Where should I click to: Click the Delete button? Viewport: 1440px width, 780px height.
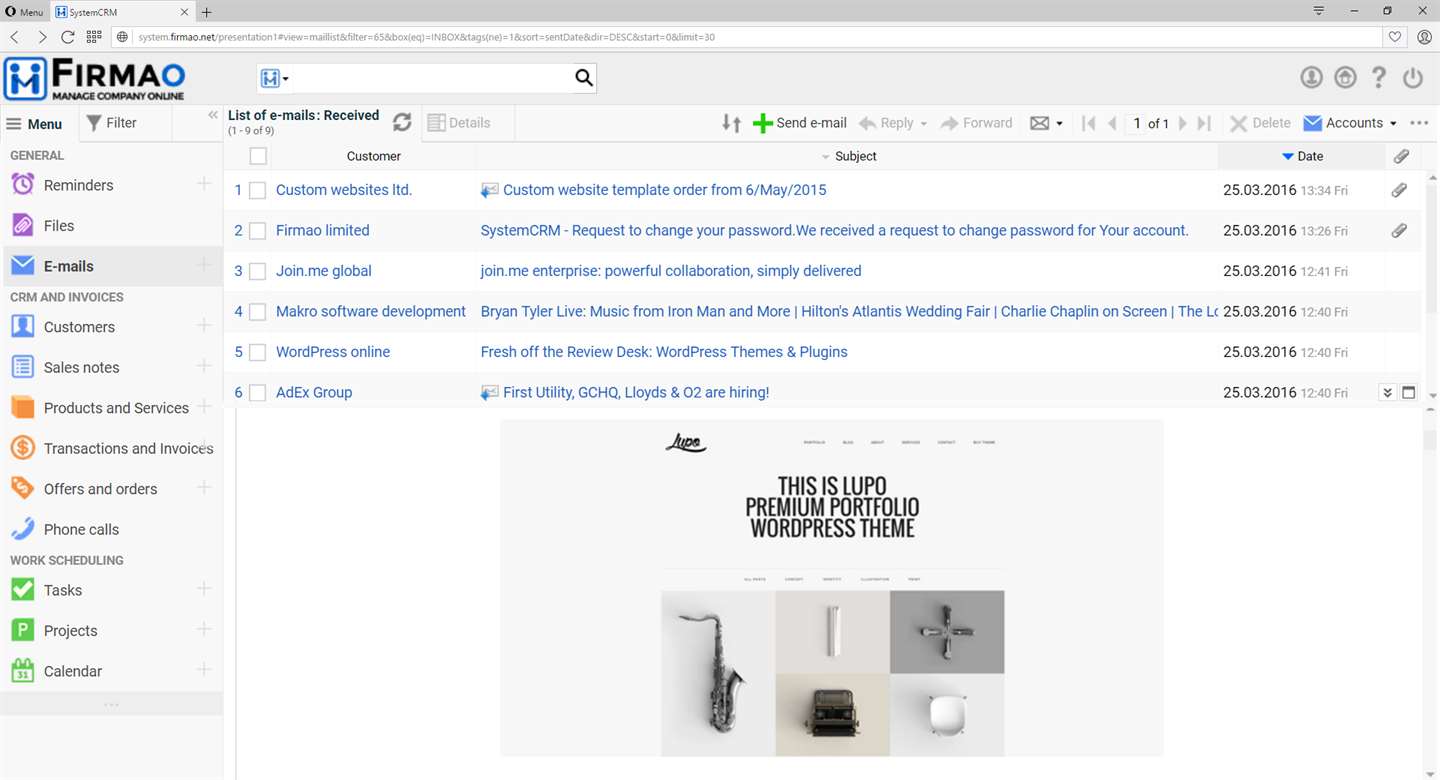(x=1260, y=123)
